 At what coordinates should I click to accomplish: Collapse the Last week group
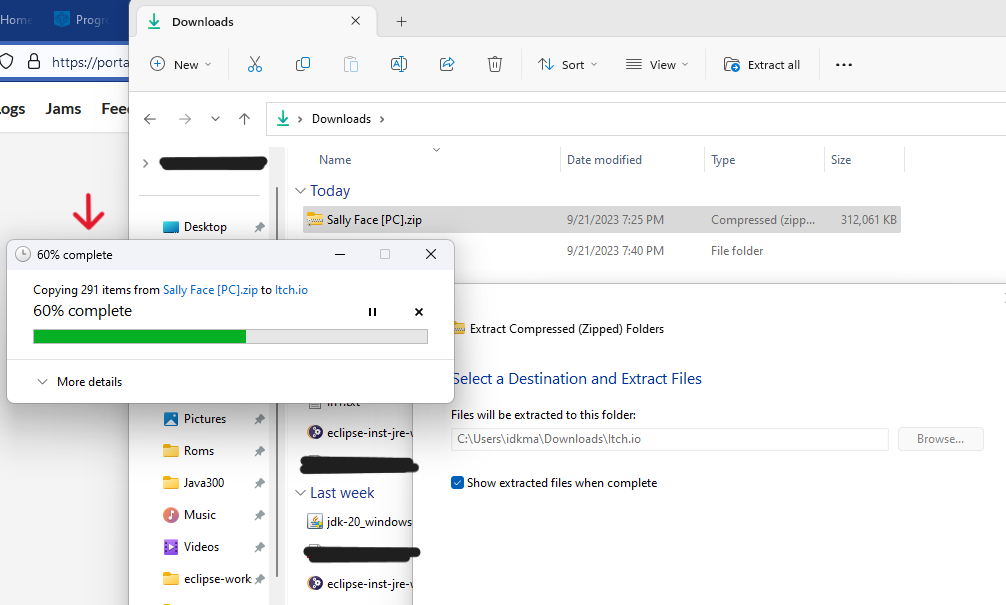(300, 493)
